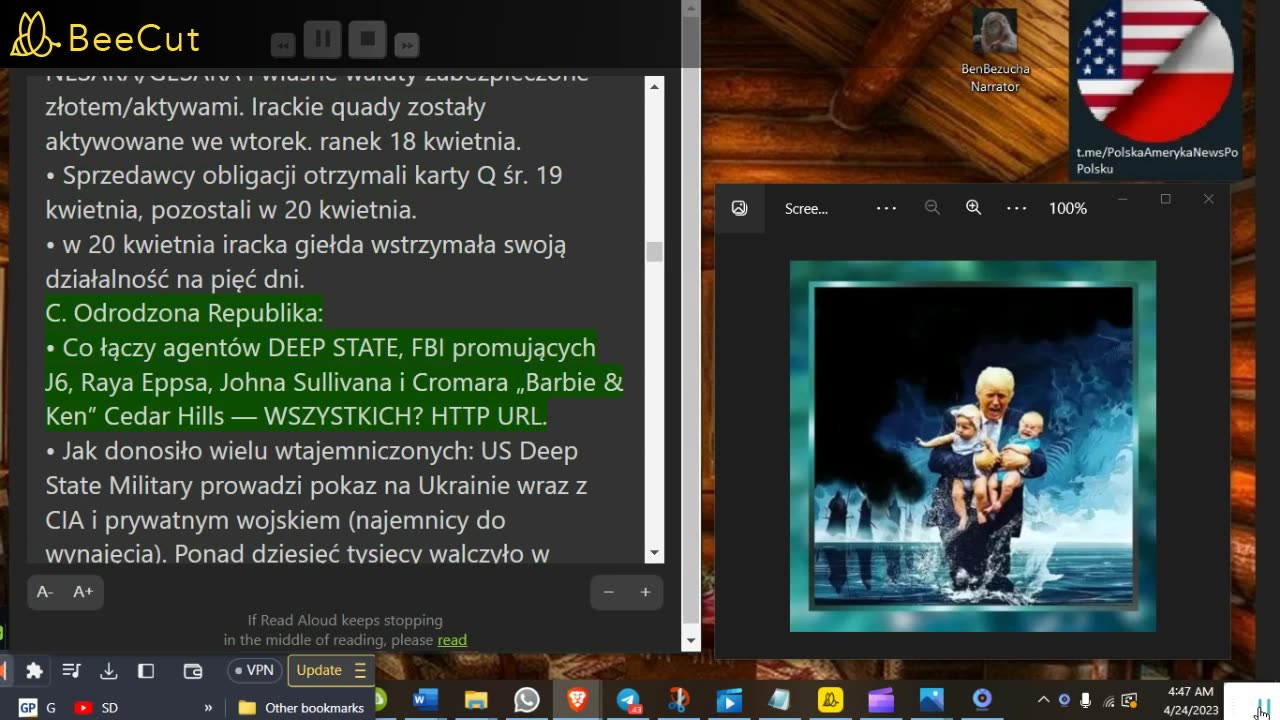Open the disc-shaped app icon in taskbar
The image size is (1280, 720).
(x=982, y=700)
